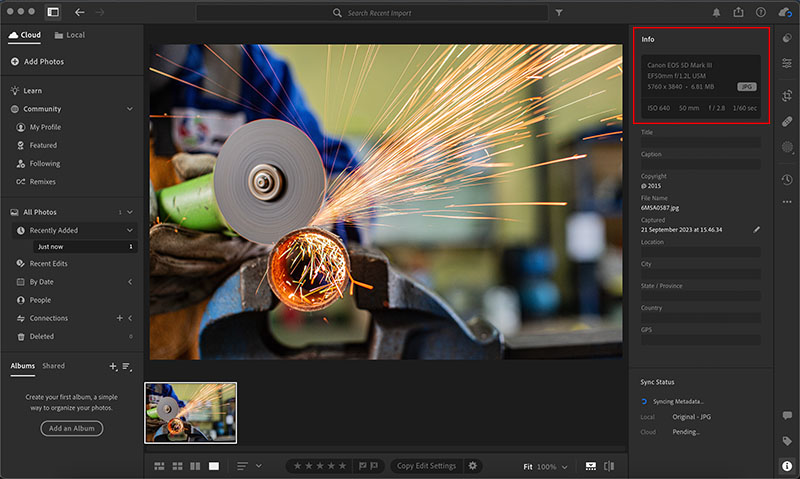Open the cloud sync status icon
The image size is (800, 479).
click(784, 12)
